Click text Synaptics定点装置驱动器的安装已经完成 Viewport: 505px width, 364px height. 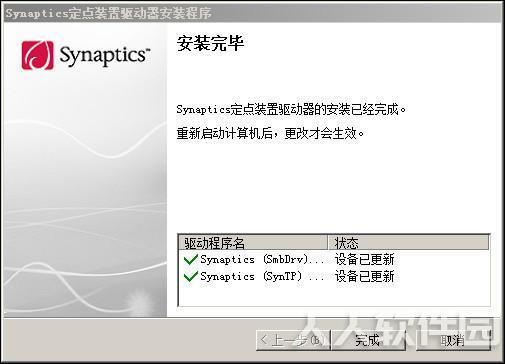point(291,109)
